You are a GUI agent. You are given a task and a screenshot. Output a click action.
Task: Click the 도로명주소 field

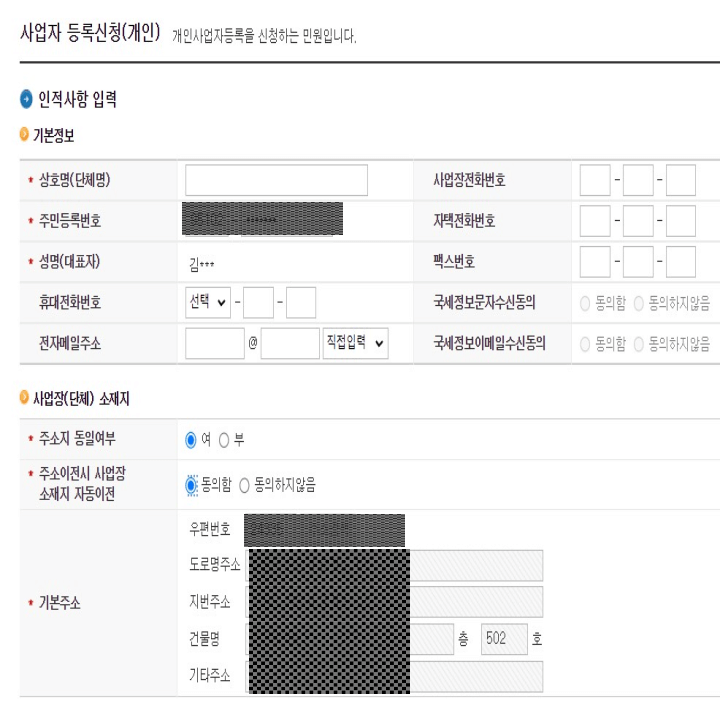click(x=395, y=565)
